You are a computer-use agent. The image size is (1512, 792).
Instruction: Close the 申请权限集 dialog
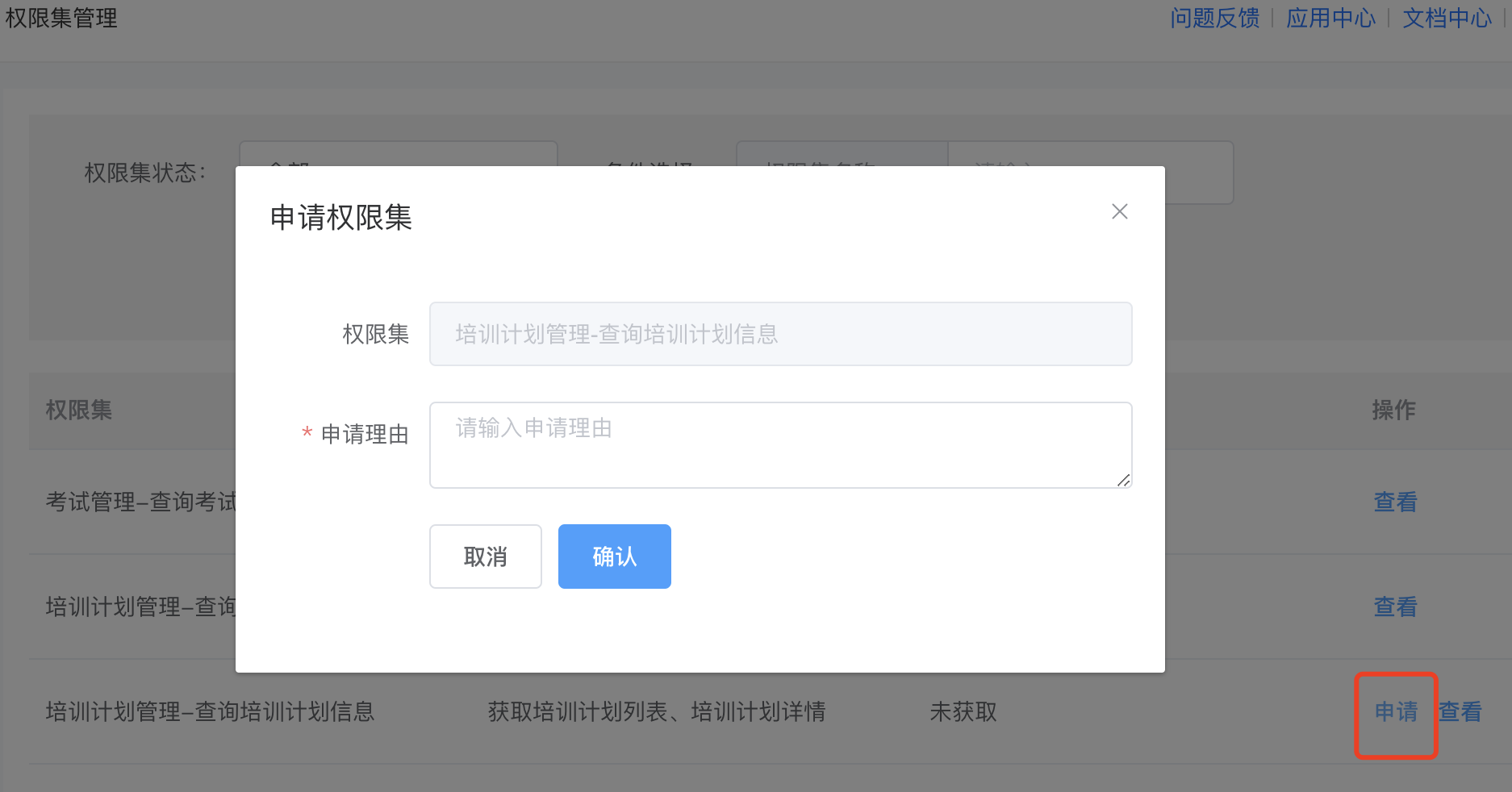click(x=1119, y=211)
